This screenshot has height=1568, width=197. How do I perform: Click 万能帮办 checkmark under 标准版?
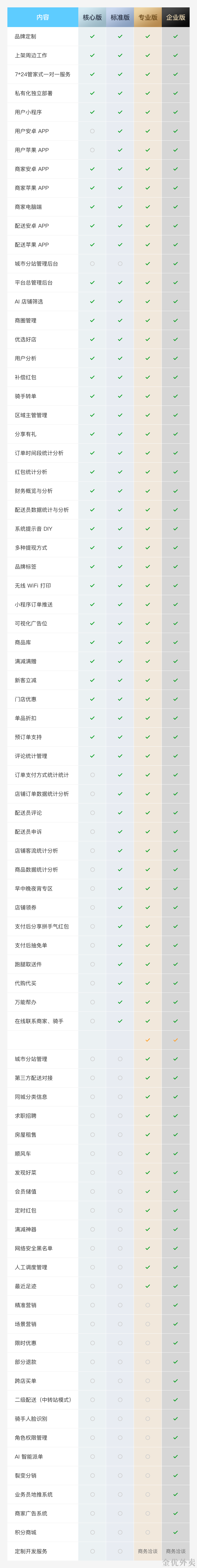pyautogui.click(x=120, y=1002)
